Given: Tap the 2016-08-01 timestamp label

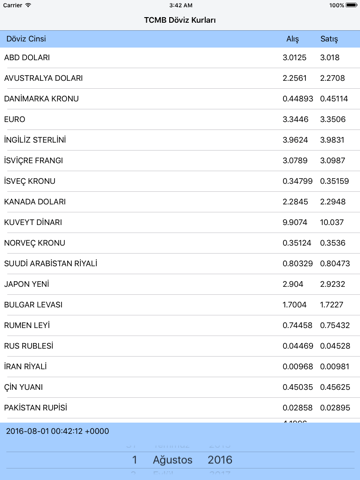Looking at the screenshot, I should point(57,431).
